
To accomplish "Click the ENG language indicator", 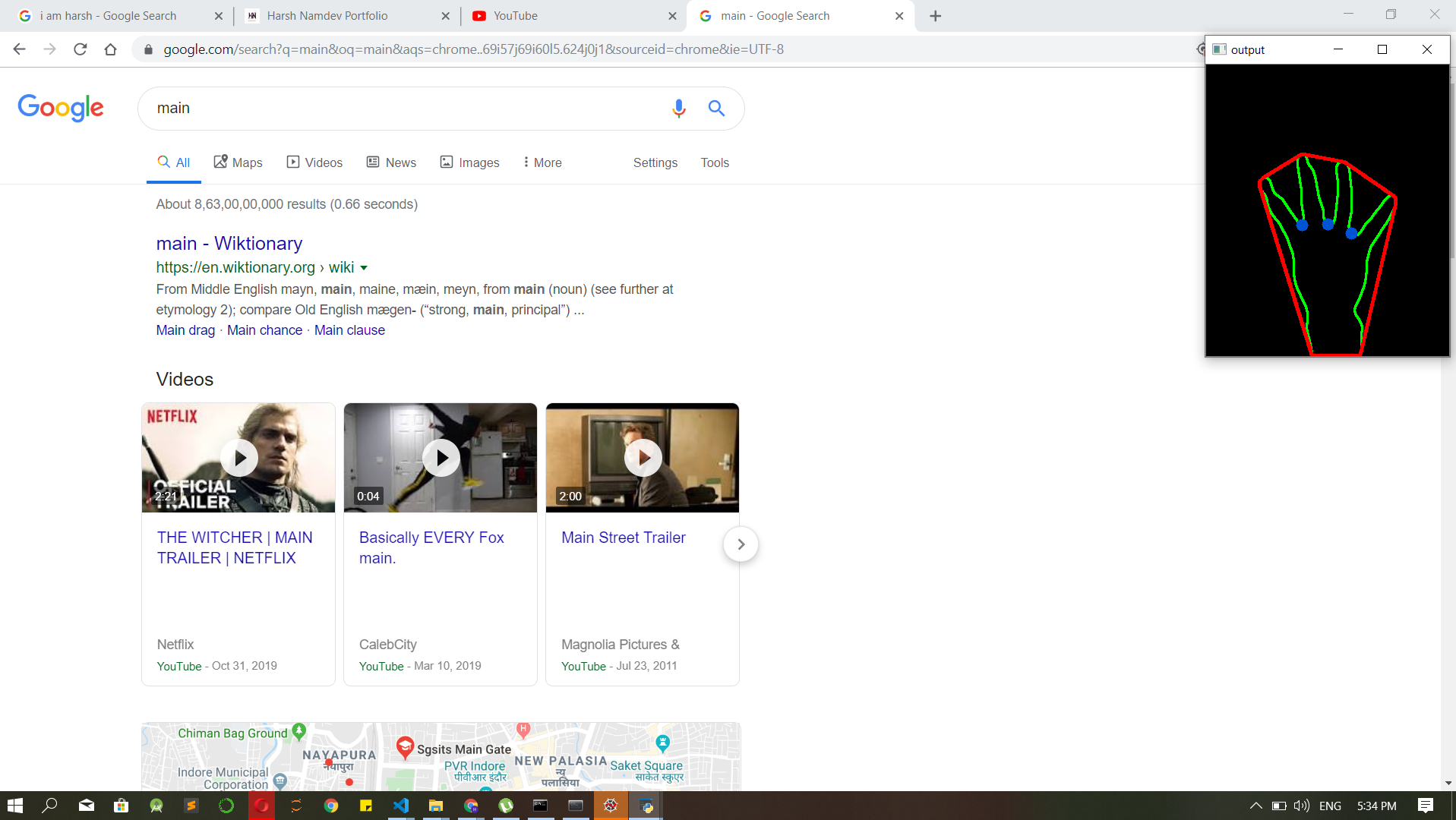I will coord(1330,806).
